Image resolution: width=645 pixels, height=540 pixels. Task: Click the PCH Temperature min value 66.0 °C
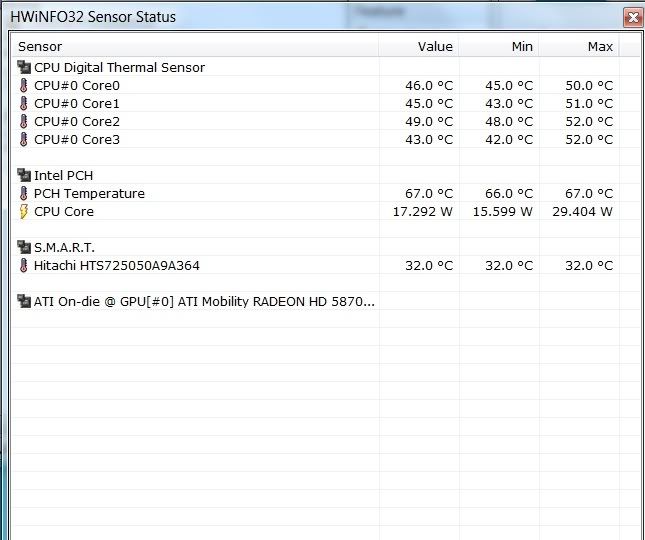tap(509, 194)
